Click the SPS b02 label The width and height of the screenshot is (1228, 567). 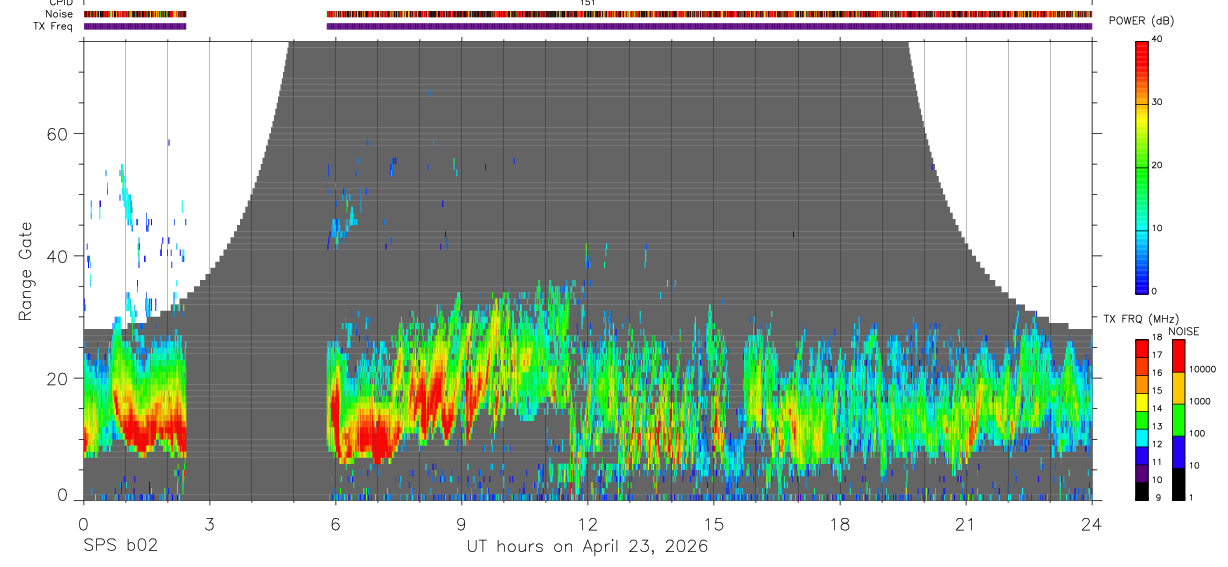click(120, 547)
